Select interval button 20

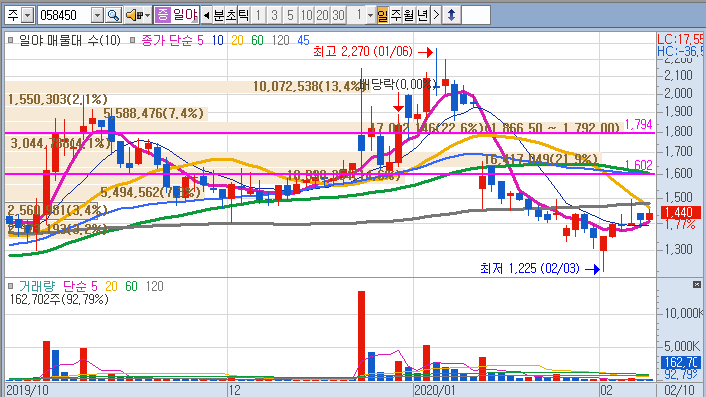click(322, 15)
